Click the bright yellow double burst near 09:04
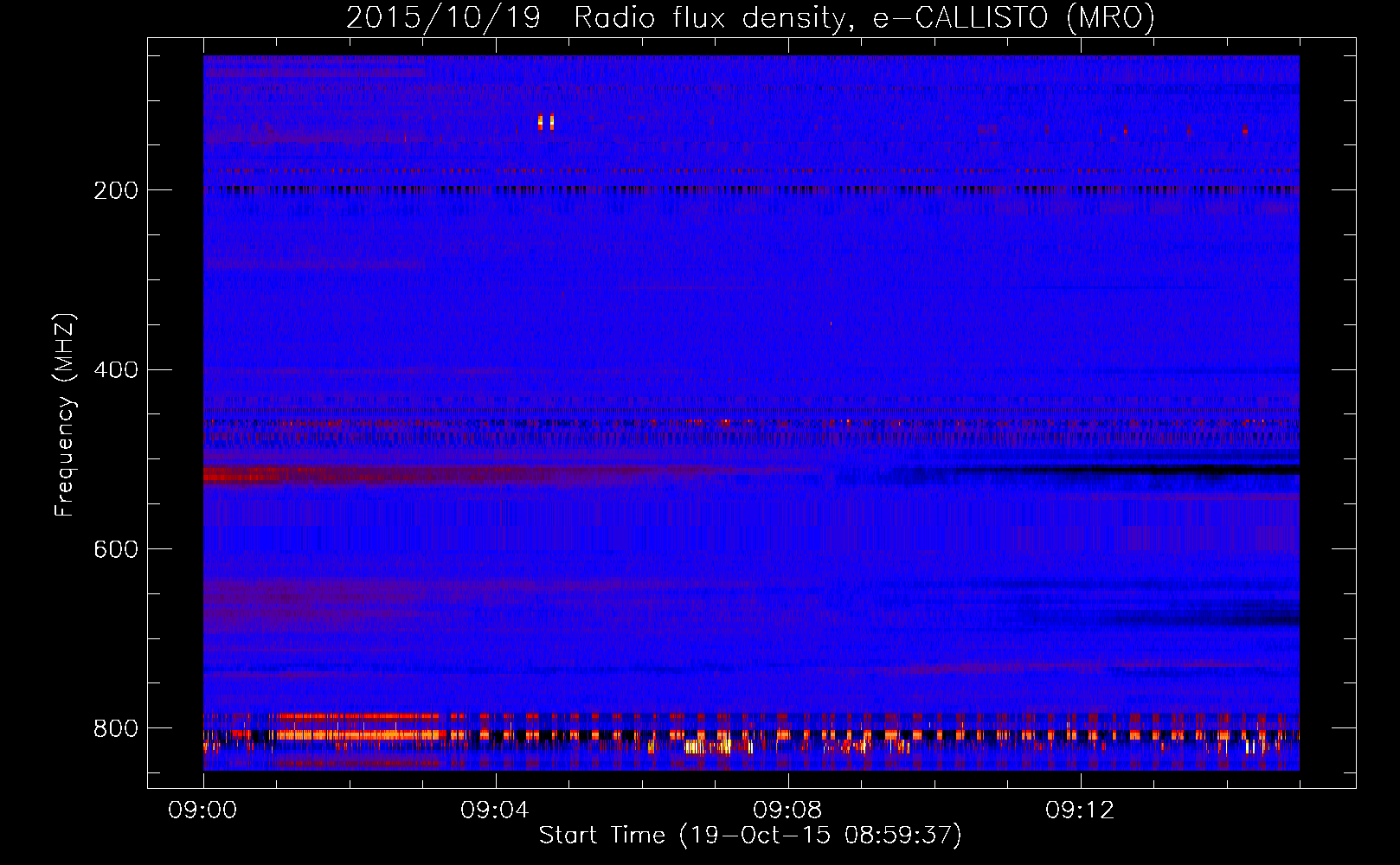This screenshot has height=865, width=1400. coord(545,122)
